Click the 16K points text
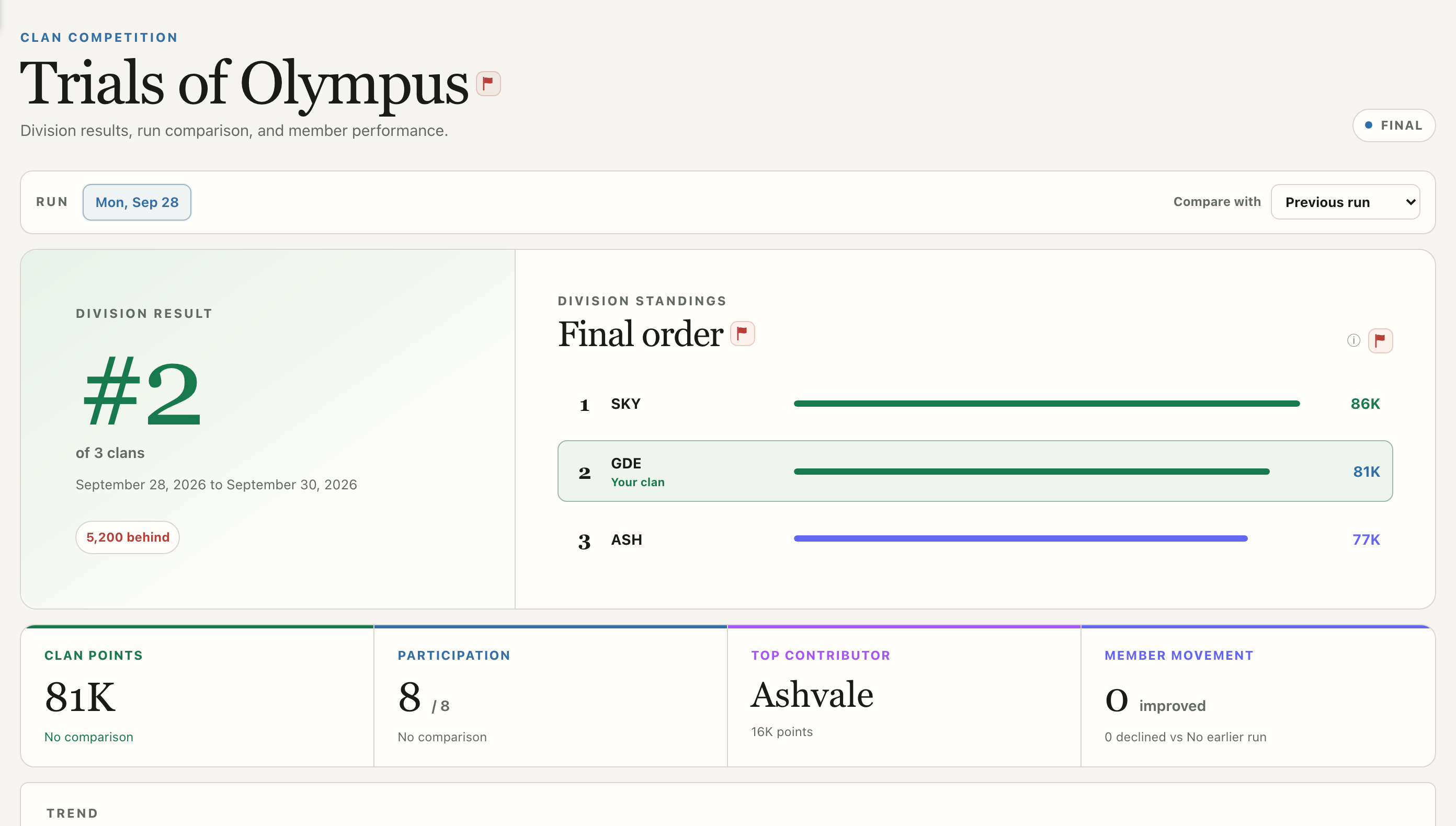 tap(782, 732)
